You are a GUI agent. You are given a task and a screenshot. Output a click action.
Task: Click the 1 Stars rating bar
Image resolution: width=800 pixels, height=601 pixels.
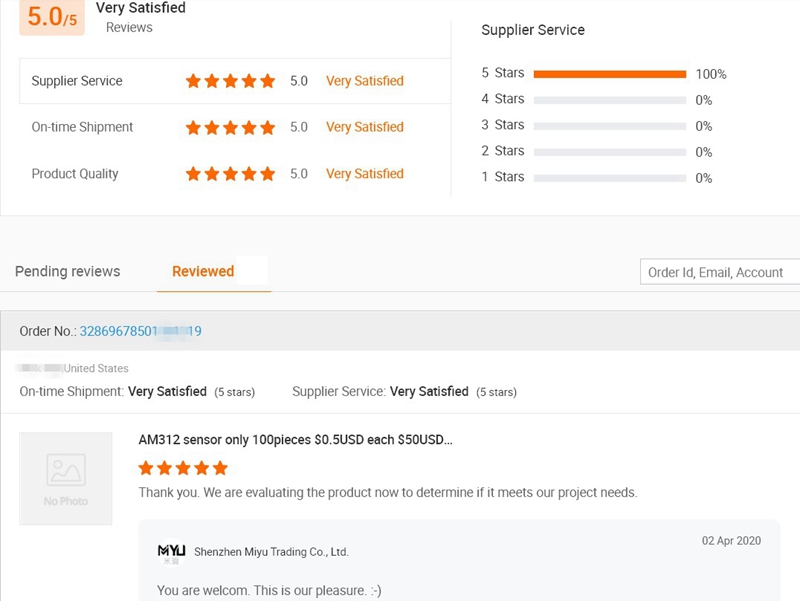point(609,178)
